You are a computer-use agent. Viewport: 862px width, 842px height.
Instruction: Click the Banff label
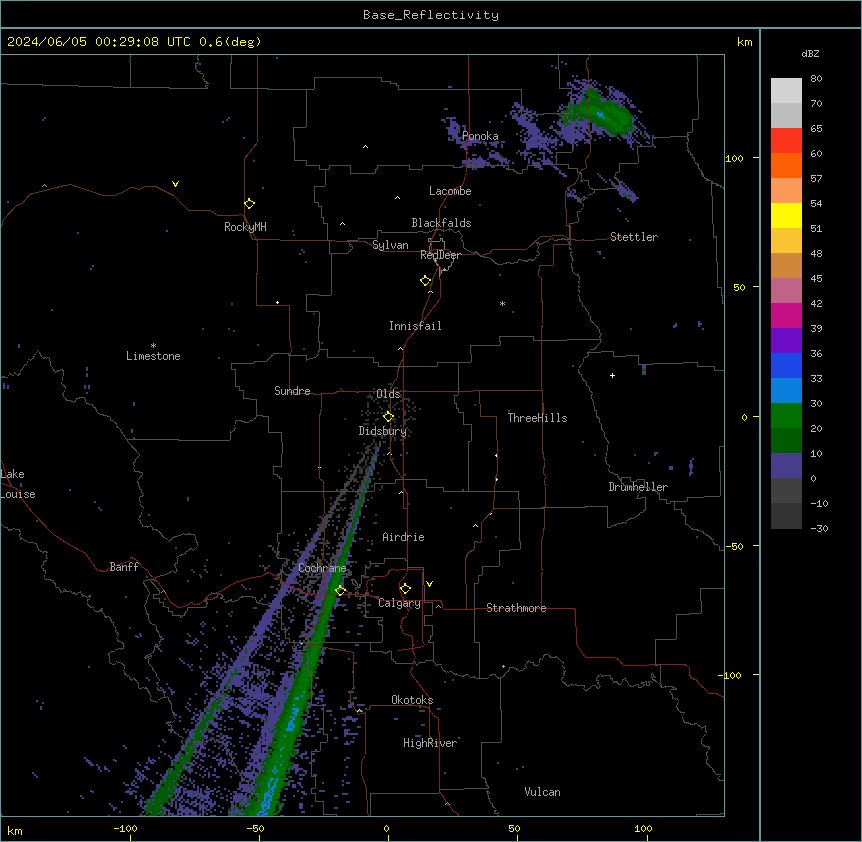pyautogui.click(x=124, y=567)
